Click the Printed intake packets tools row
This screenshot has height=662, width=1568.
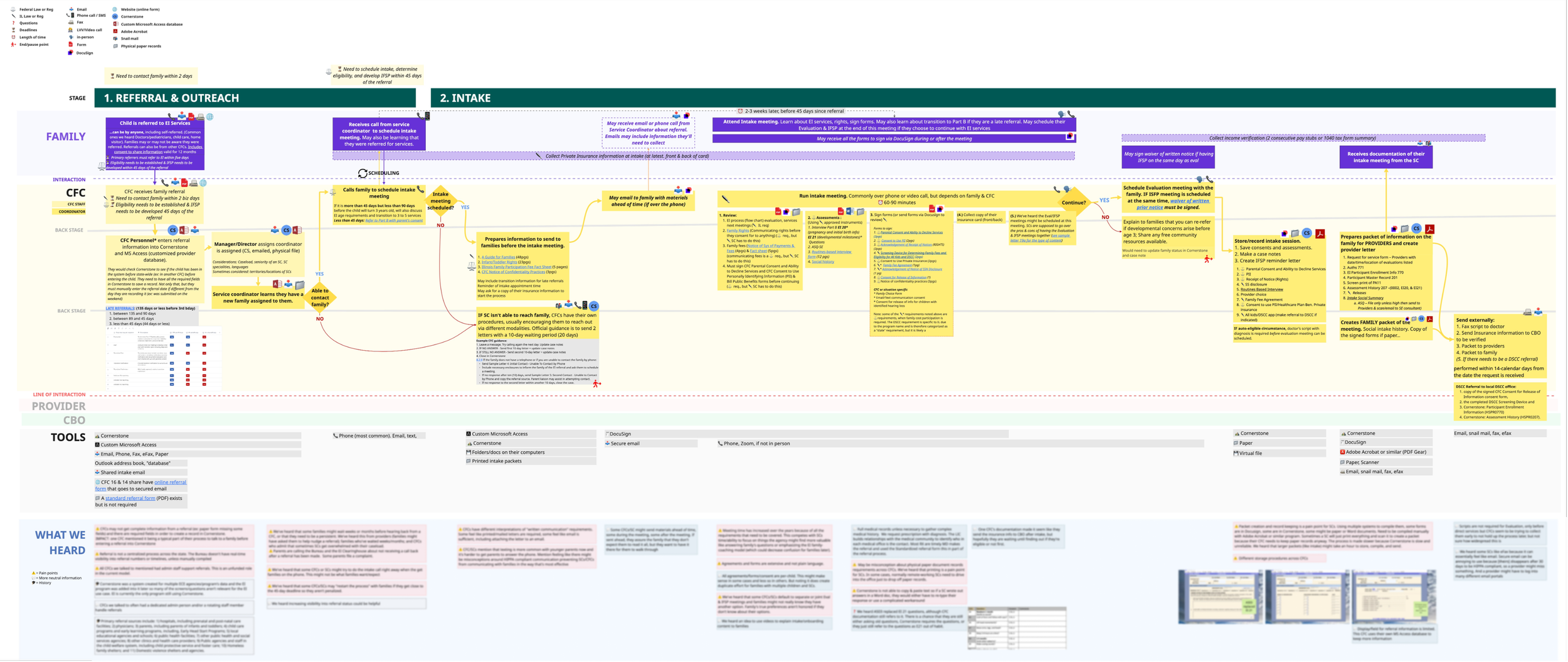pos(531,461)
